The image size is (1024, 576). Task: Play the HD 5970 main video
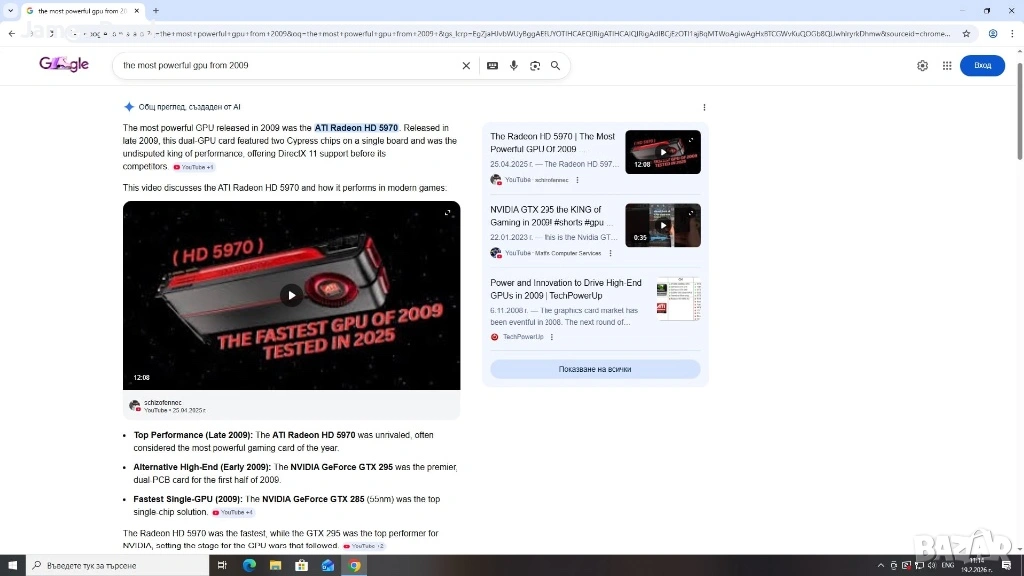point(291,295)
